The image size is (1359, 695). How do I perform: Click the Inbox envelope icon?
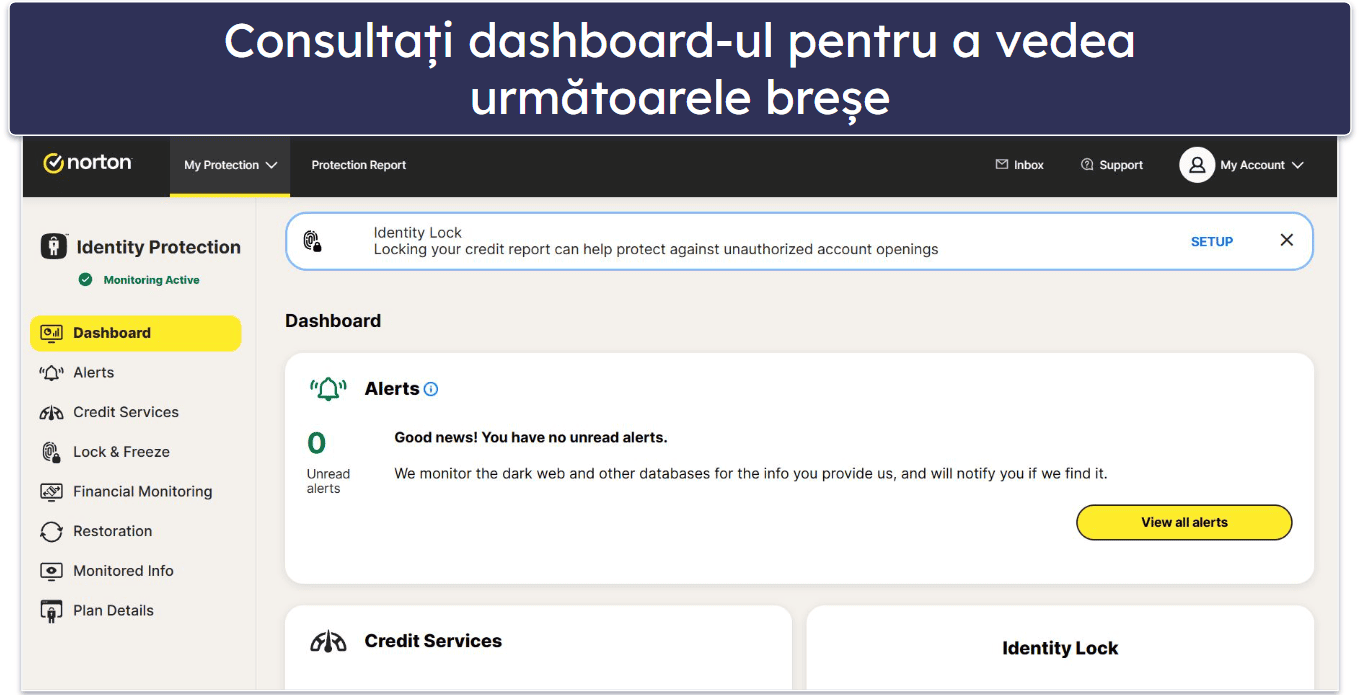tap(1002, 165)
